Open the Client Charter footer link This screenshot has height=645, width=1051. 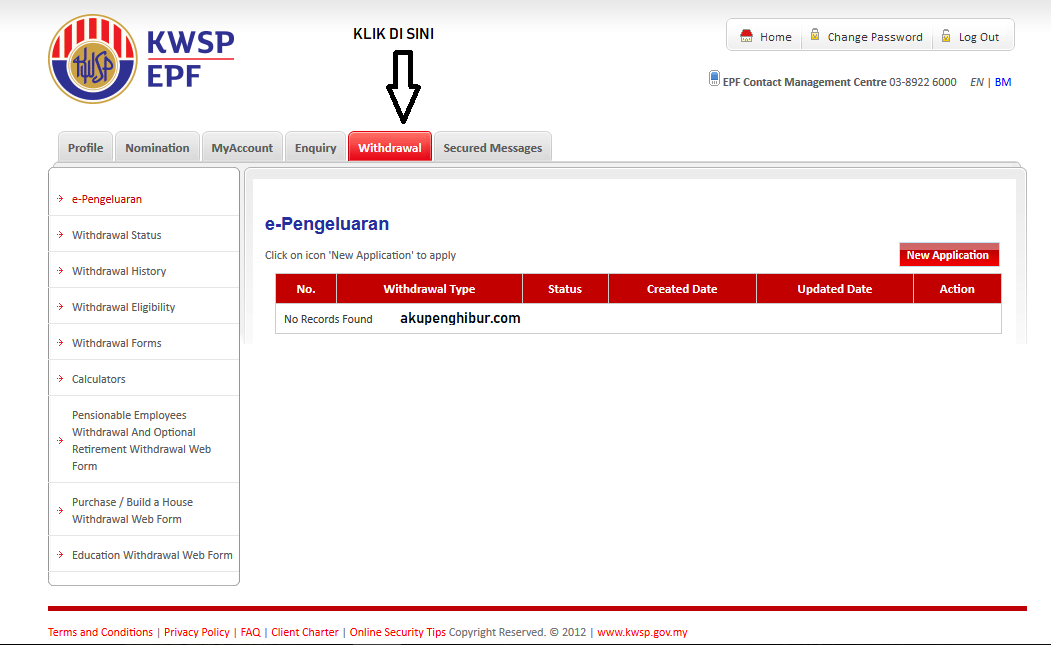tap(305, 632)
